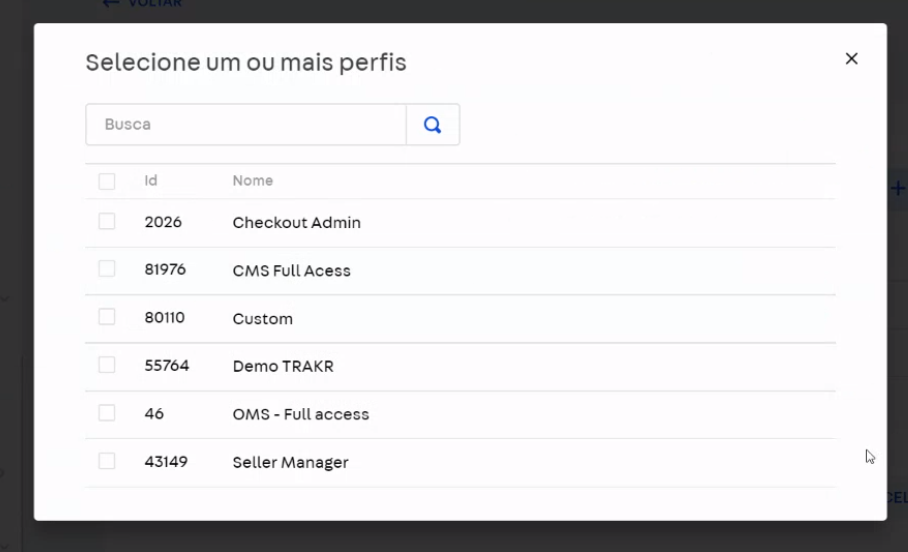Enable the Custom profile checkbox

point(107,317)
